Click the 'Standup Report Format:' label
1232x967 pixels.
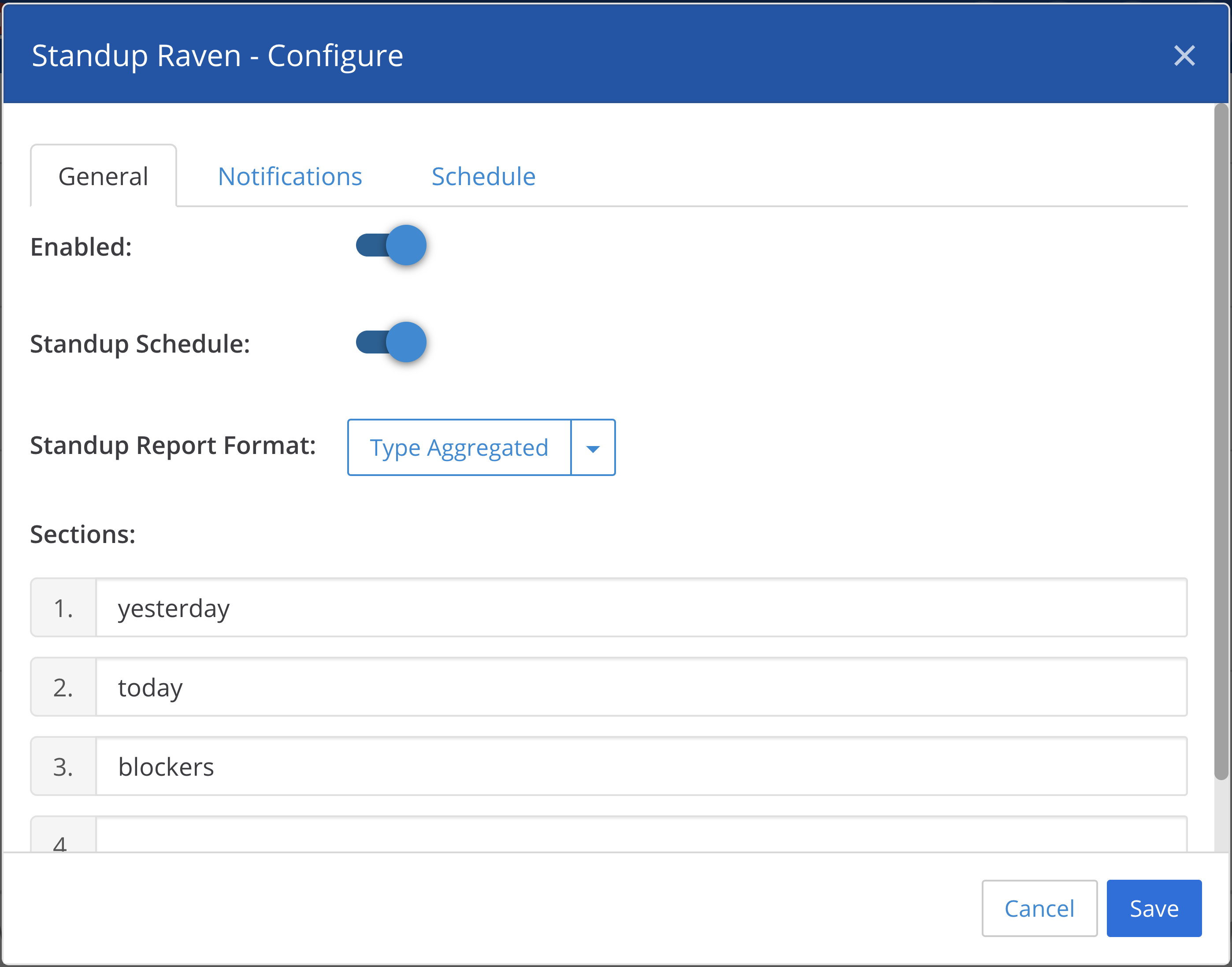click(x=173, y=446)
